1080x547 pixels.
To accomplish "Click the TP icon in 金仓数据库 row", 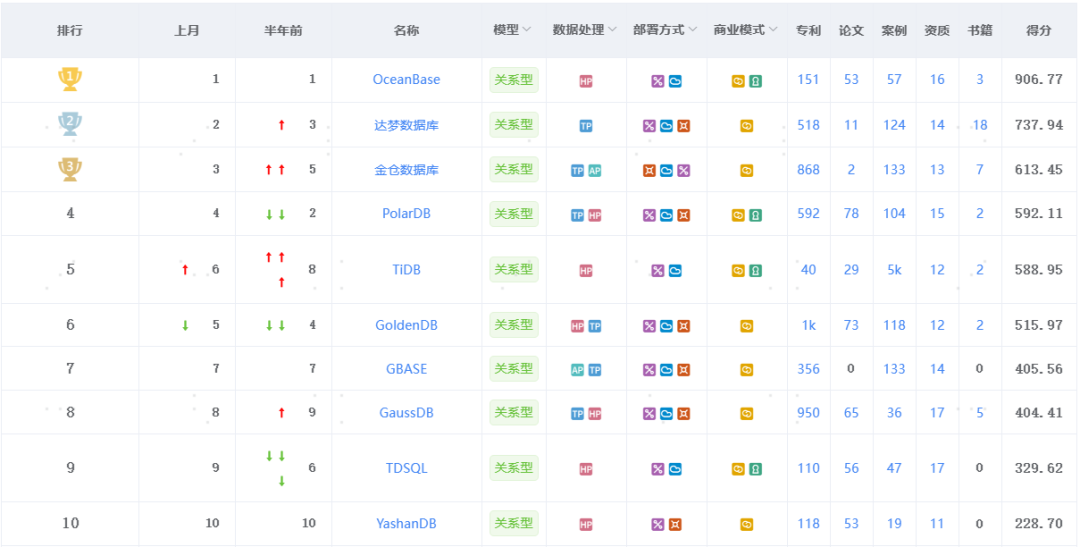I will pyautogui.click(x=577, y=171).
